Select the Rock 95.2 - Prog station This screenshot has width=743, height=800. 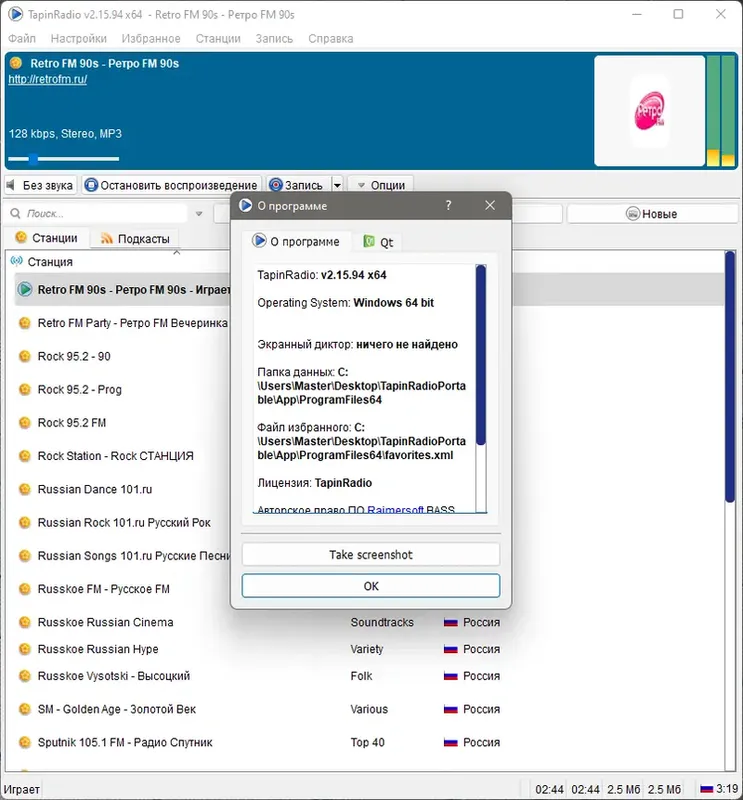pos(80,389)
